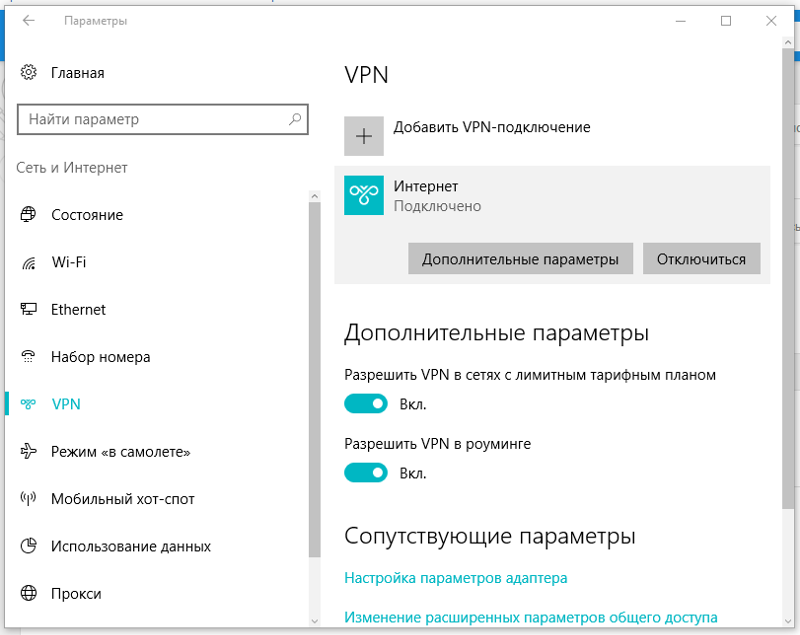This screenshot has width=800, height=635.
Task: Click the Ethernet monitor icon
Action: point(29,309)
